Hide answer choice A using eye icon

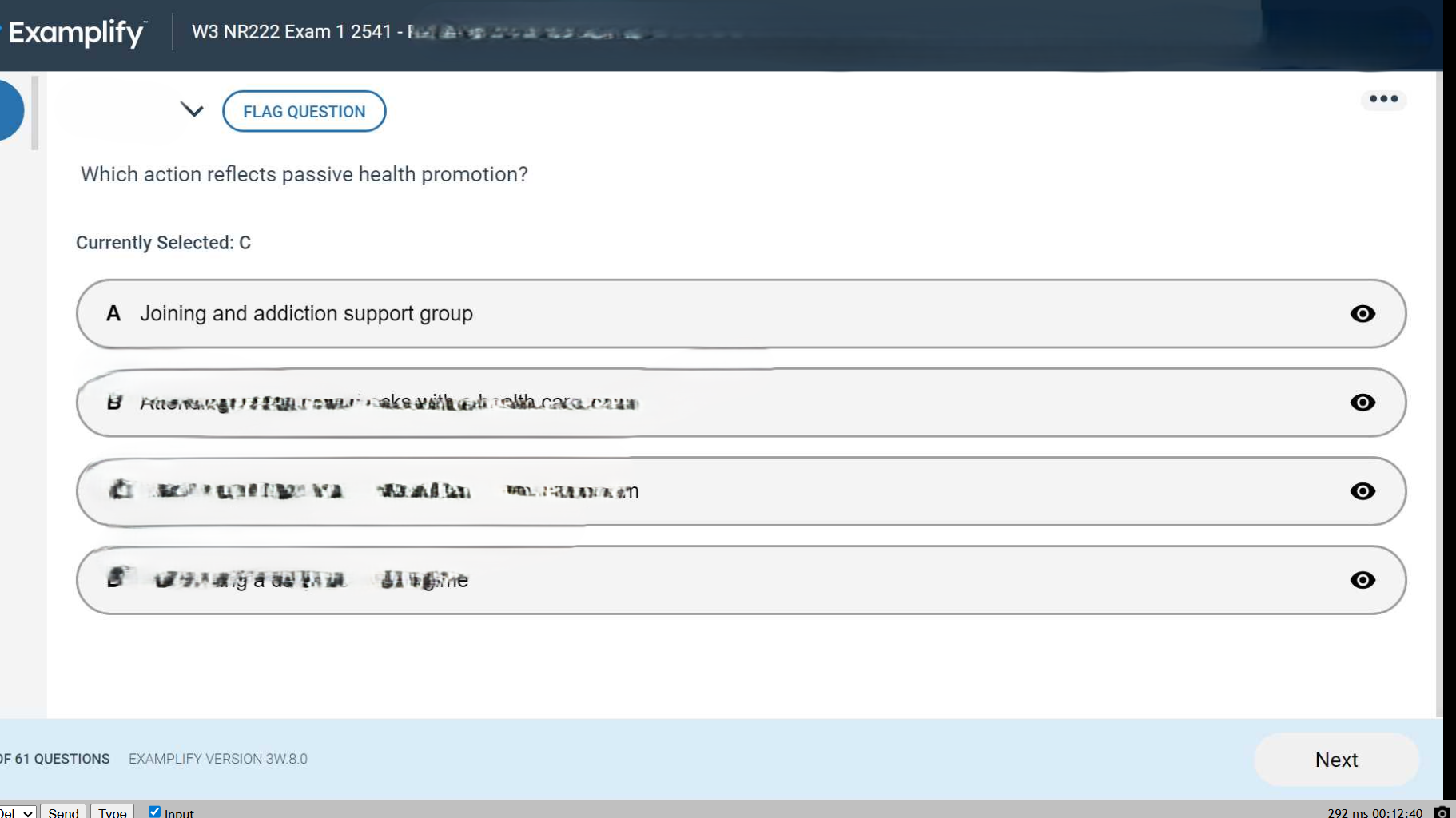click(1362, 314)
